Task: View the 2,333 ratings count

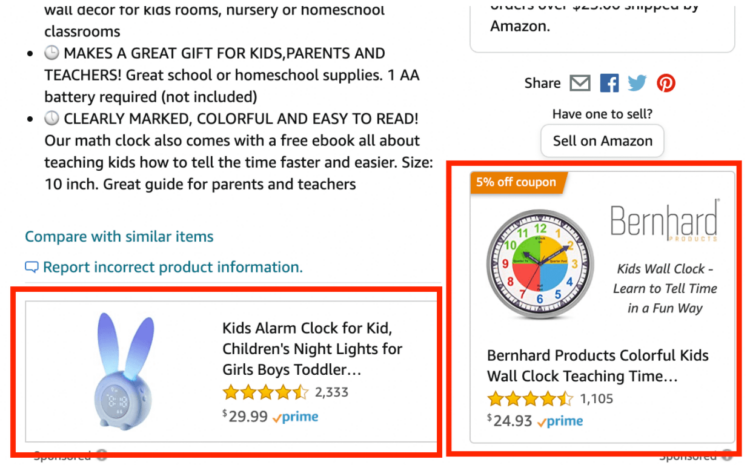Action: [x=331, y=392]
